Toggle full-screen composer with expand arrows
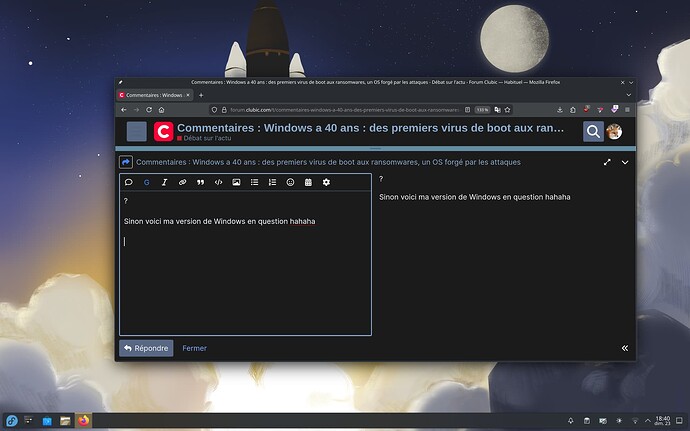Screen dimensions: 690x431 coord(607,161)
